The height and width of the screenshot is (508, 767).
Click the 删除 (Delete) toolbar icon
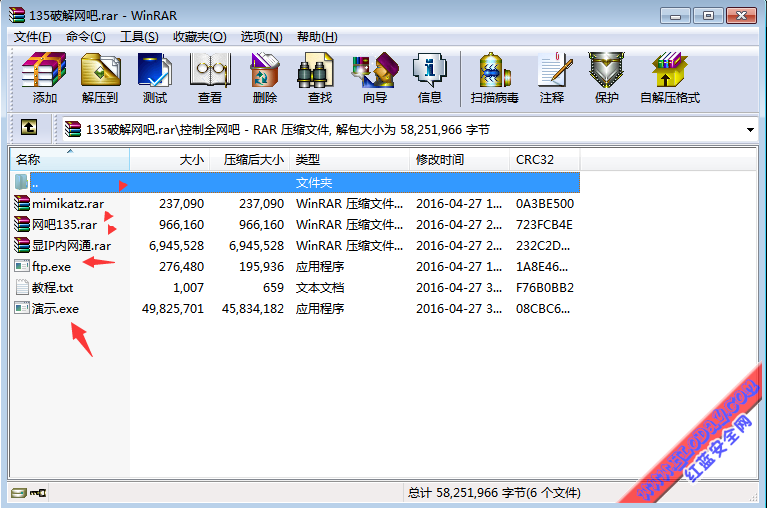265,77
